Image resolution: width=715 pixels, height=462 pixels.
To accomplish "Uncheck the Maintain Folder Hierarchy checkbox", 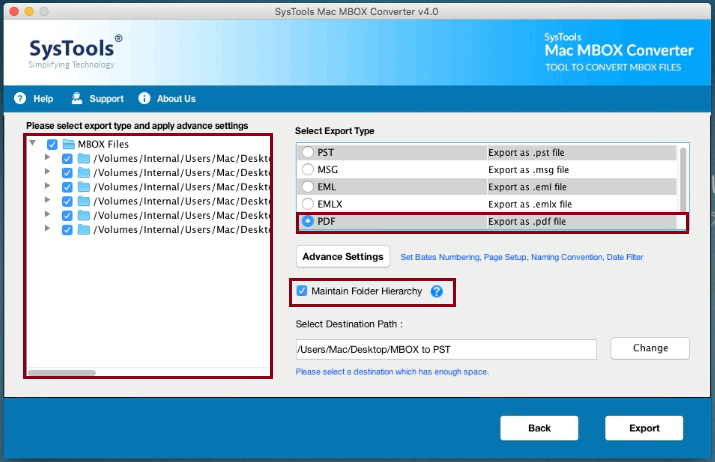I will (x=302, y=291).
